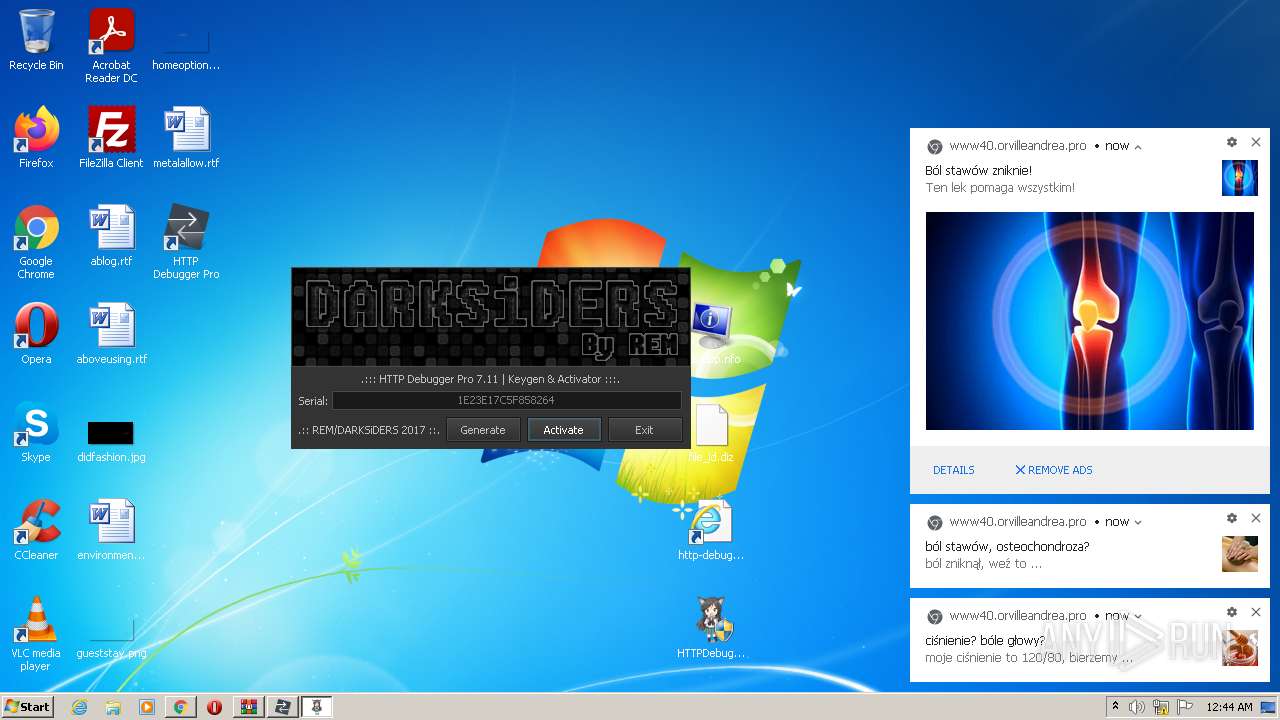Open Opera from the taskbar
Screen dimensions: 1280x720
[x=214, y=707]
